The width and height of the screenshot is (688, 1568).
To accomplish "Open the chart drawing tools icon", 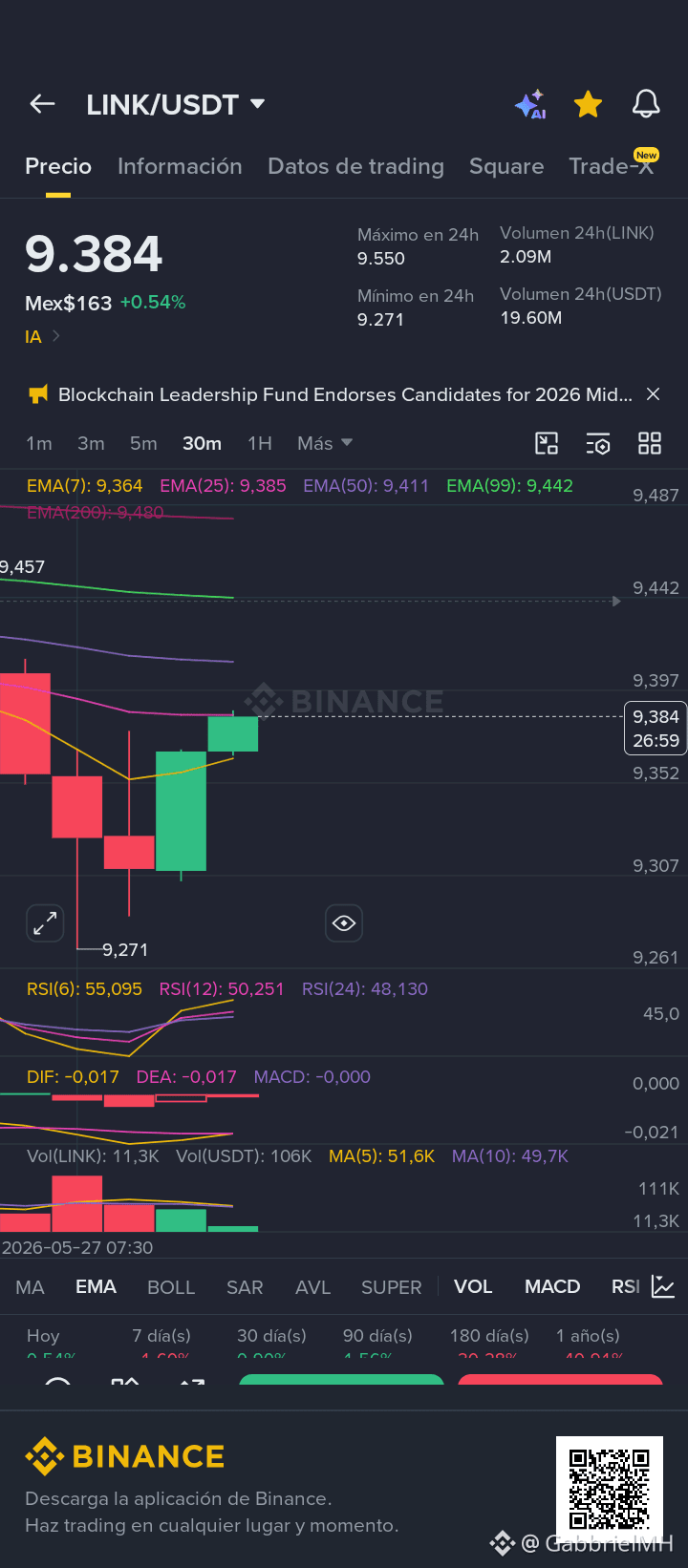I will click(547, 443).
